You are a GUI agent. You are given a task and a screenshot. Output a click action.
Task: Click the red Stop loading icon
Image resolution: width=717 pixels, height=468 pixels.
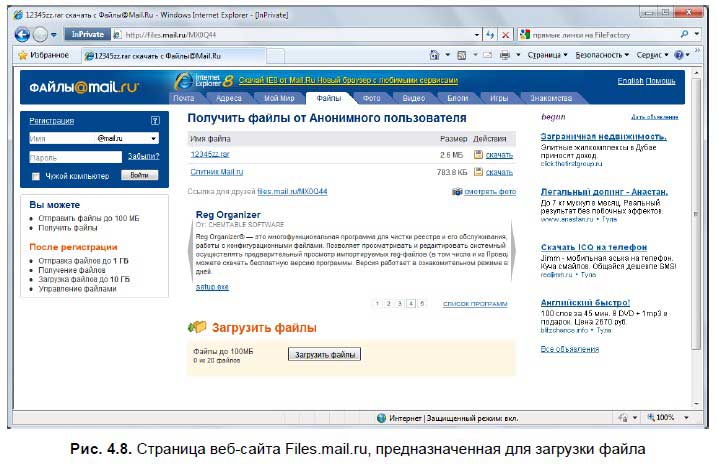[505, 35]
